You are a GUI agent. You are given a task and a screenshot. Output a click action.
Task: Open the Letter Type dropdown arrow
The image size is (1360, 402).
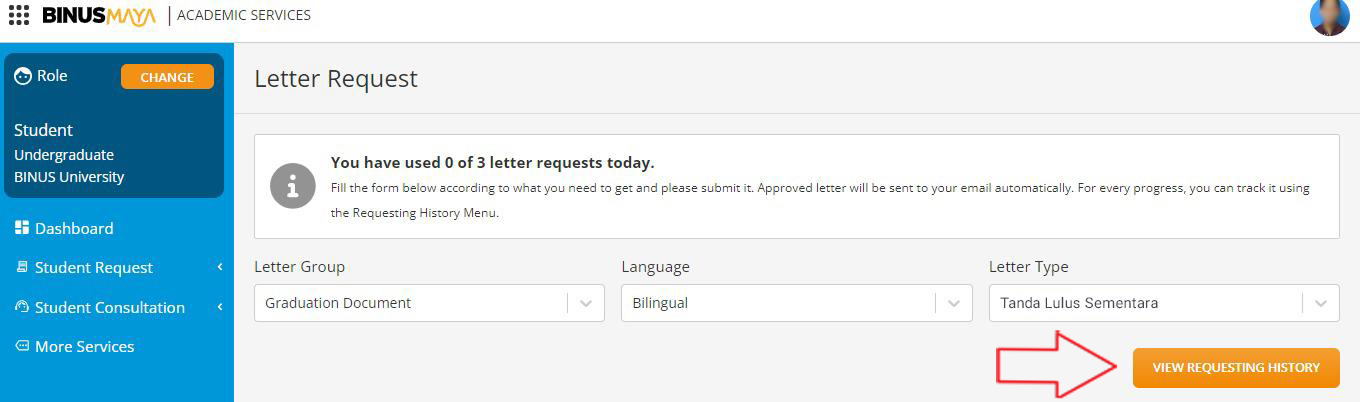1321,303
